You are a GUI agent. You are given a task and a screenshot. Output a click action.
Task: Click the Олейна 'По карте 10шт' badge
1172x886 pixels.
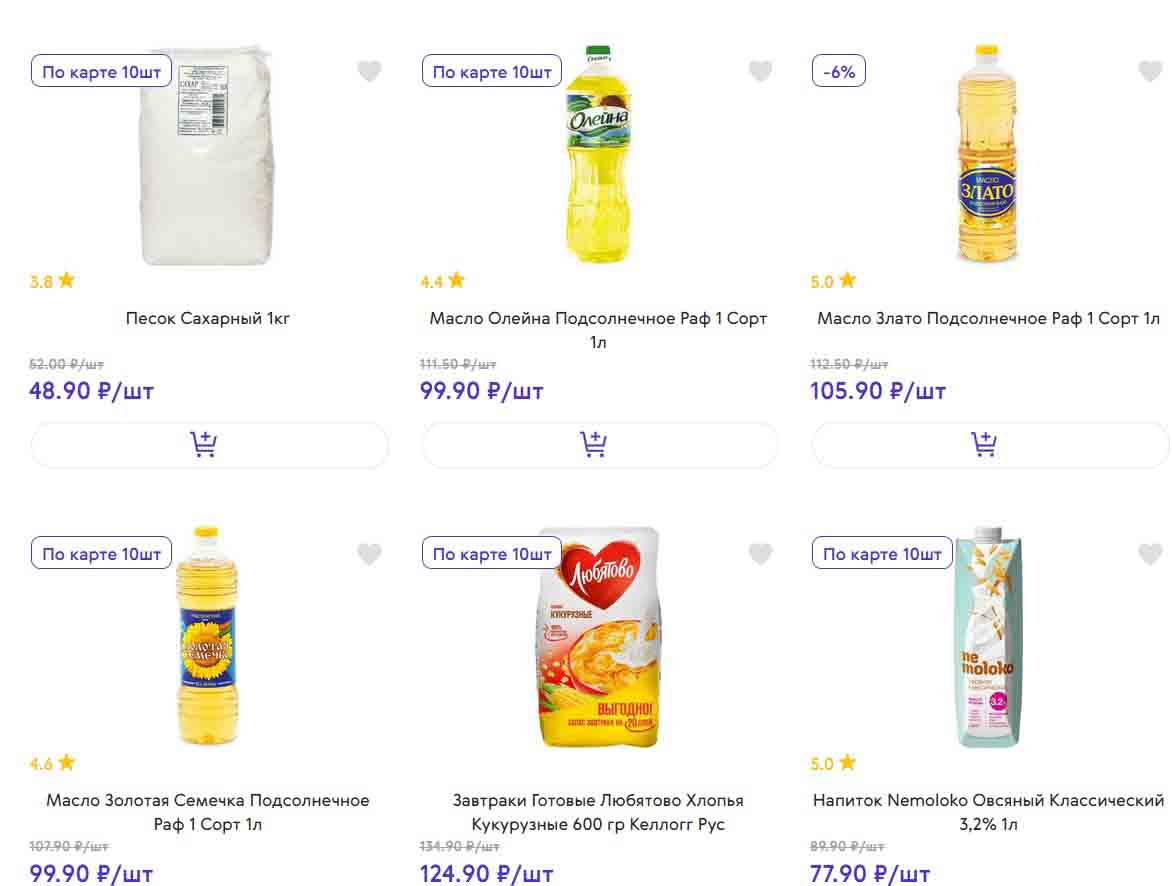492,72
